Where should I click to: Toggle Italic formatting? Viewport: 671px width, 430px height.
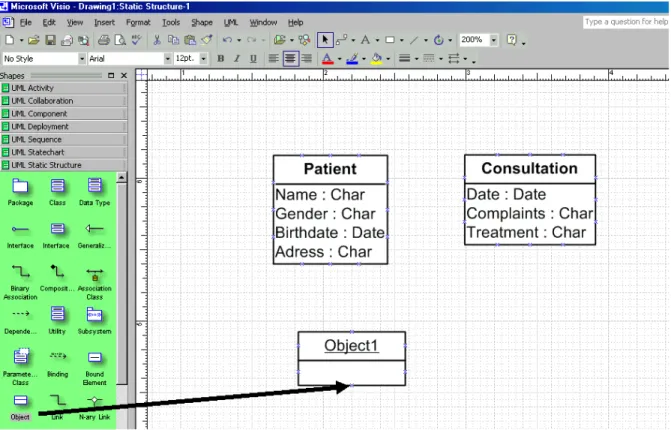237,59
